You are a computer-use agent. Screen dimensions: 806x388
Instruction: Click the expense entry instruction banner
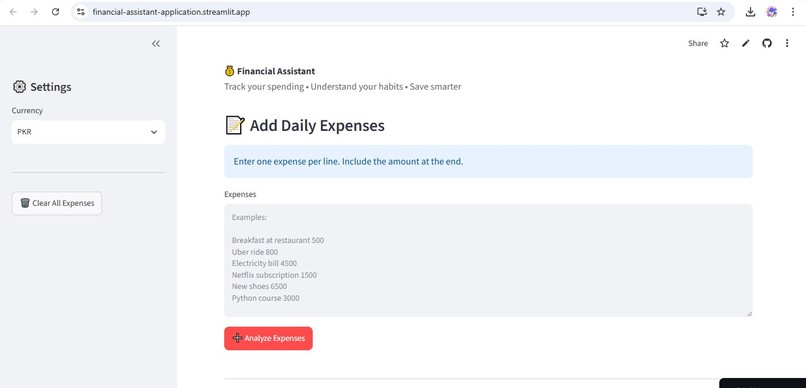(488, 161)
